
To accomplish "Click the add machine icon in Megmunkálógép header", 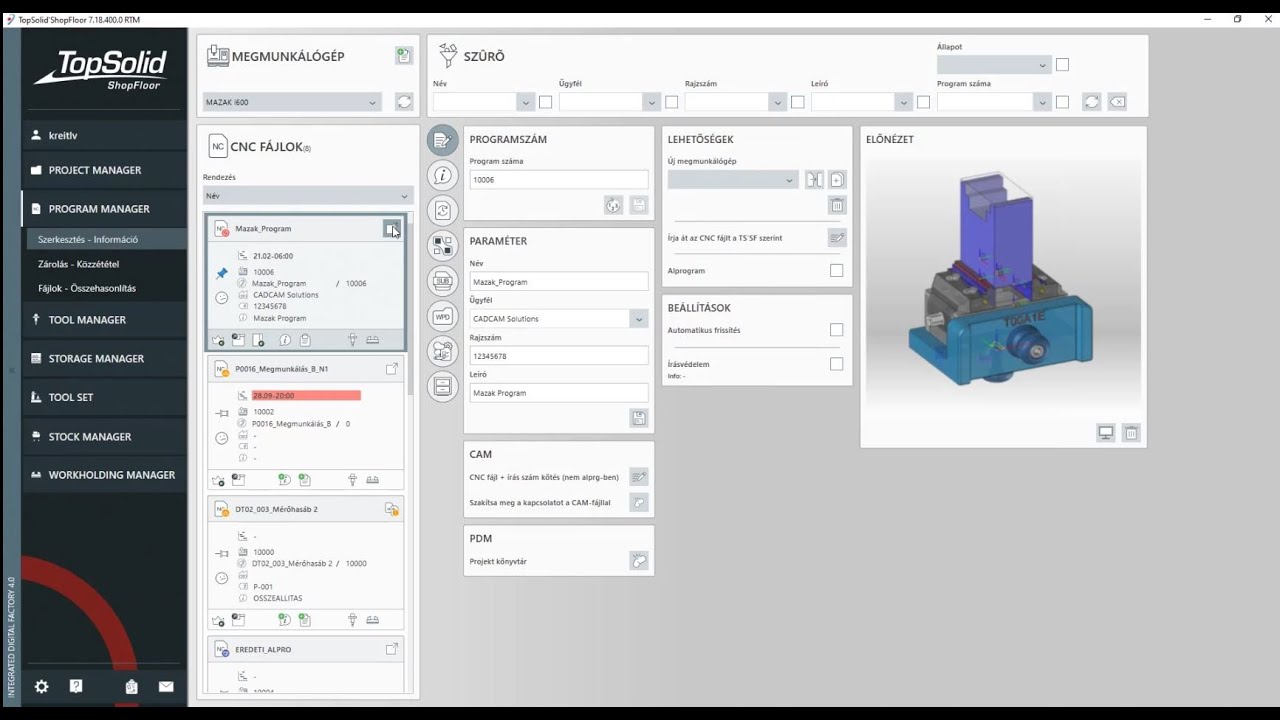I will tap(404, 56).
